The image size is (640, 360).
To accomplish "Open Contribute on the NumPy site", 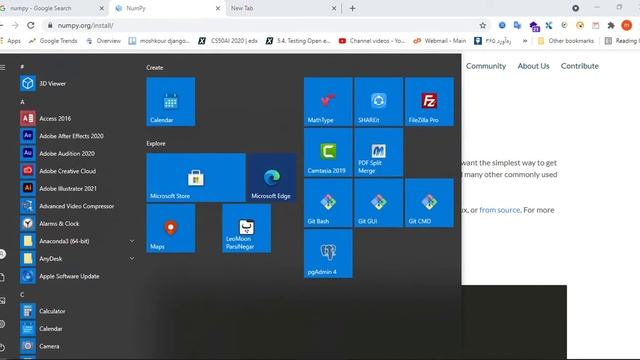I will 580,66.
